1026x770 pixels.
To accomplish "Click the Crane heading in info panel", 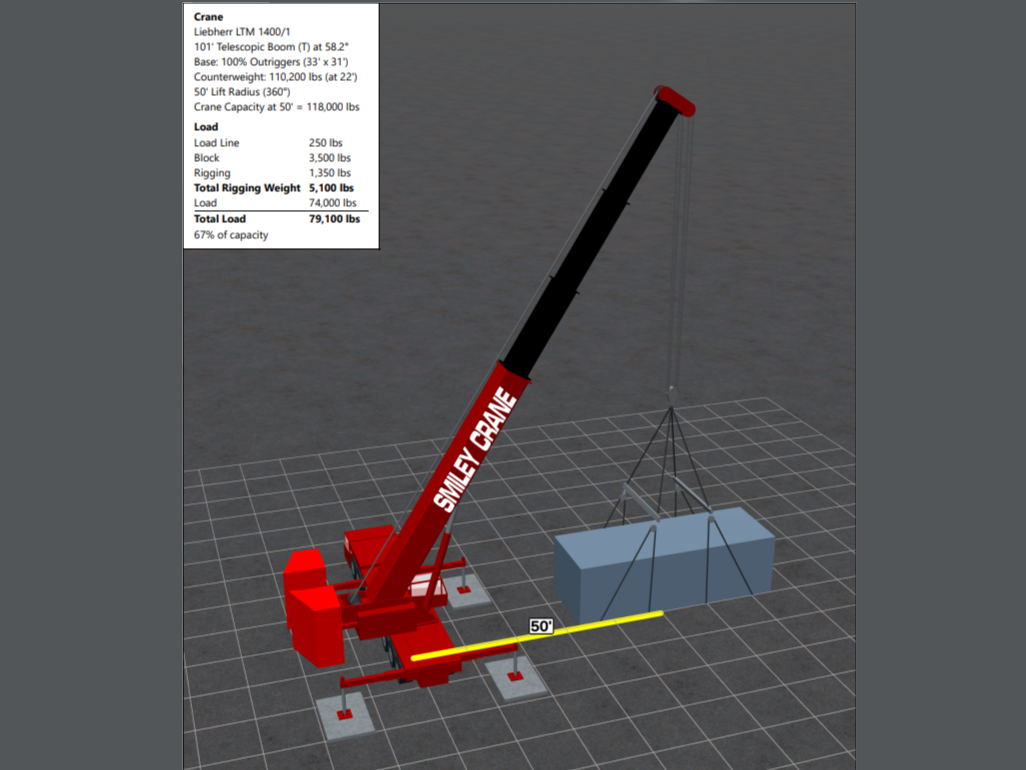I will 208,17.
